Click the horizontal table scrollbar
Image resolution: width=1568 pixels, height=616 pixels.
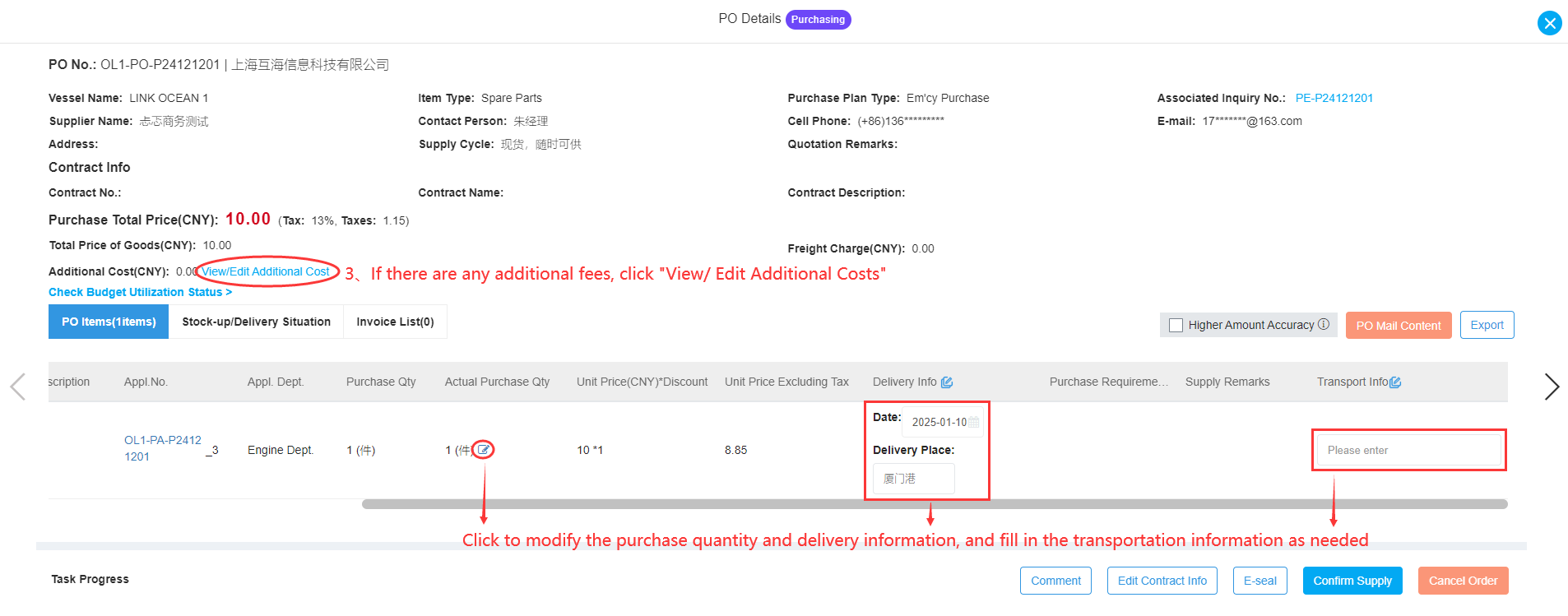click(x=935, y=504)
